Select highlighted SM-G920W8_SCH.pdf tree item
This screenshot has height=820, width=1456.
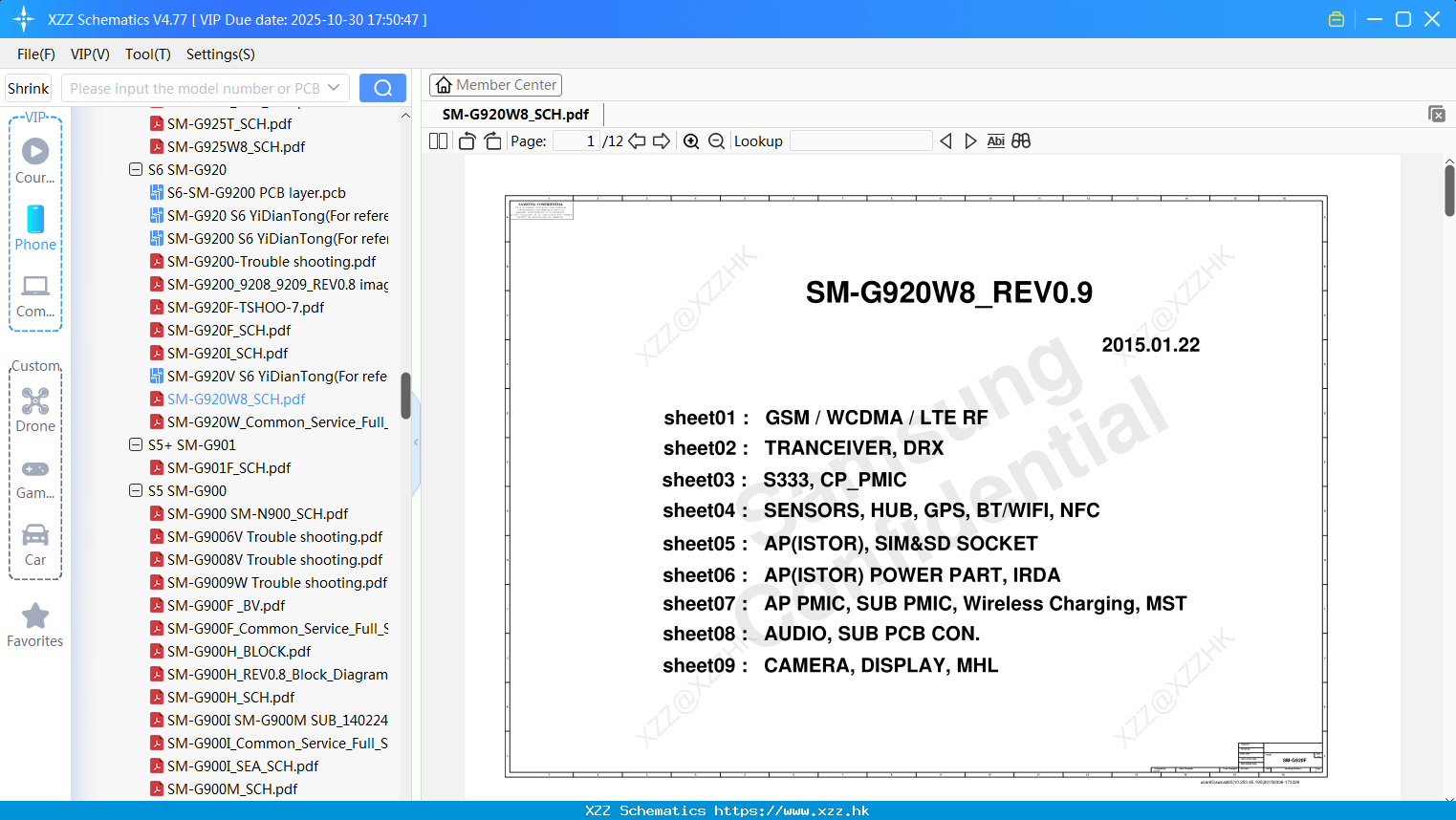pos(236,399)
